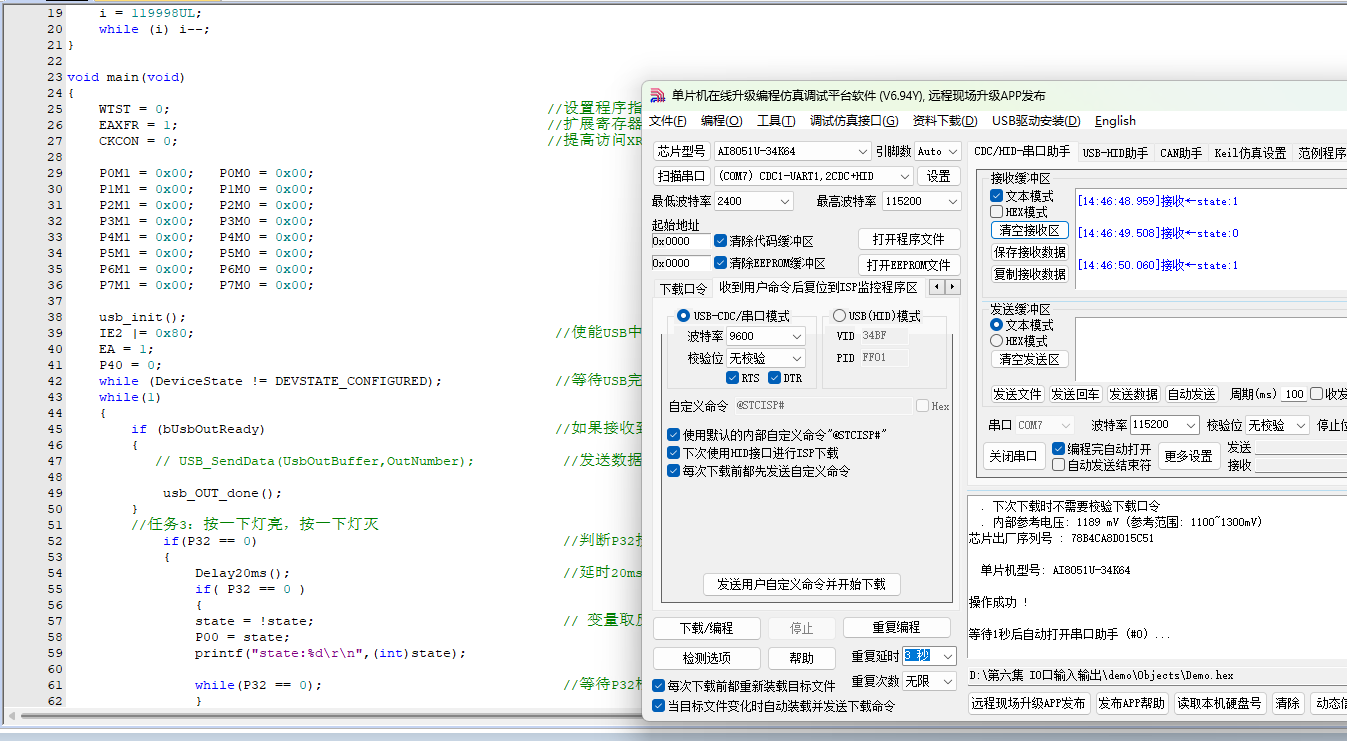Click 发送用户自定义命令并开始下载 button
Screen dimensions: 1347x741
[802, 584]
